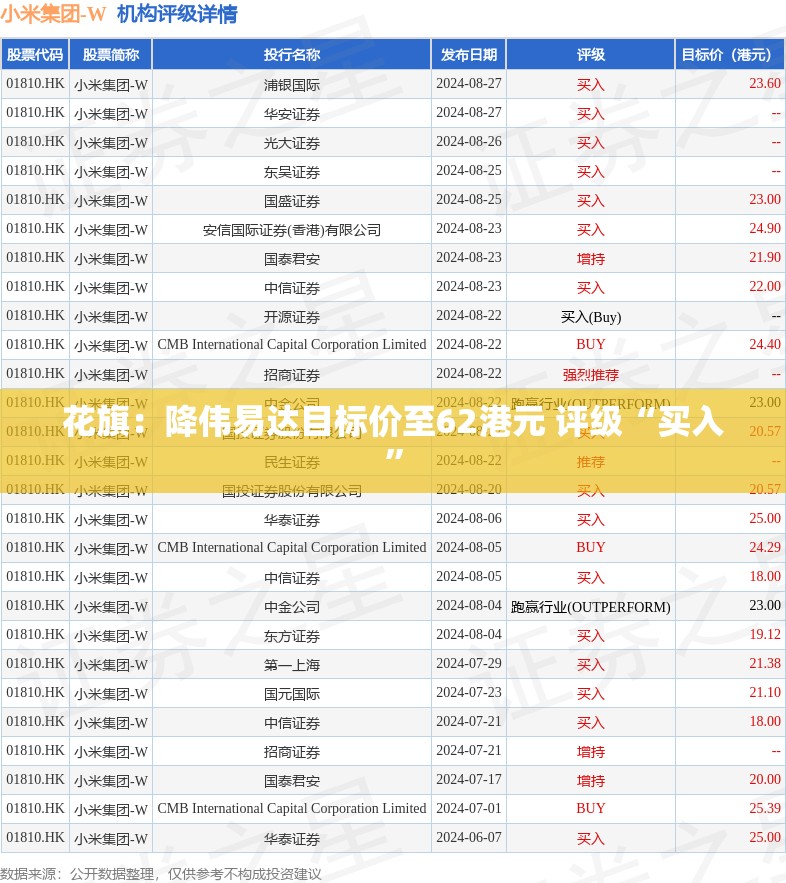
Task: Click the 买入(Buy) rating cell
Action: coord(591,317)
